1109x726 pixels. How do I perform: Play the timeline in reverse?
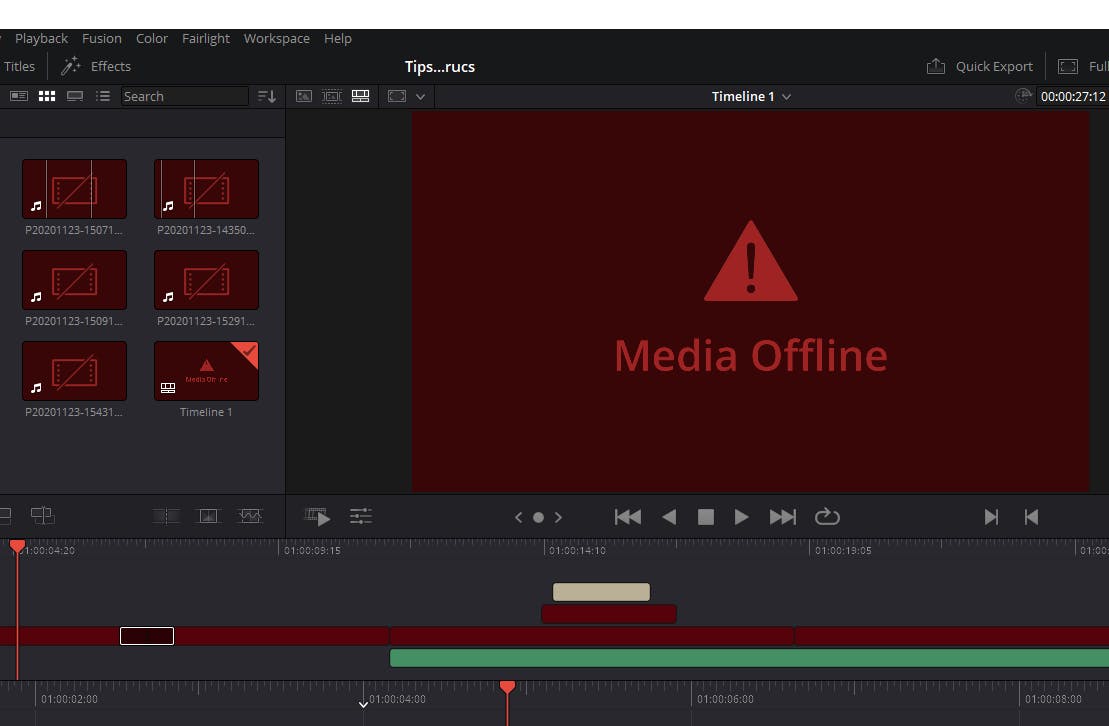coord(669,517)
